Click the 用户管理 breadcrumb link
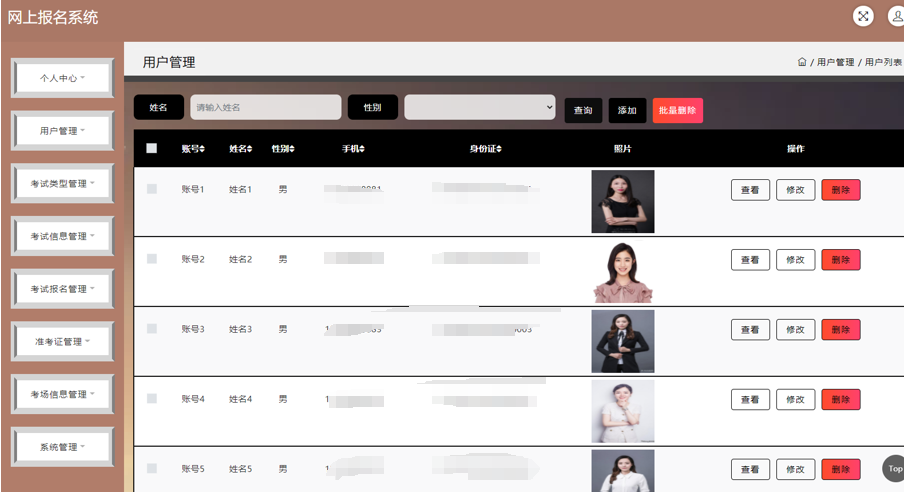The image size is (904, 492). (835, 62)
